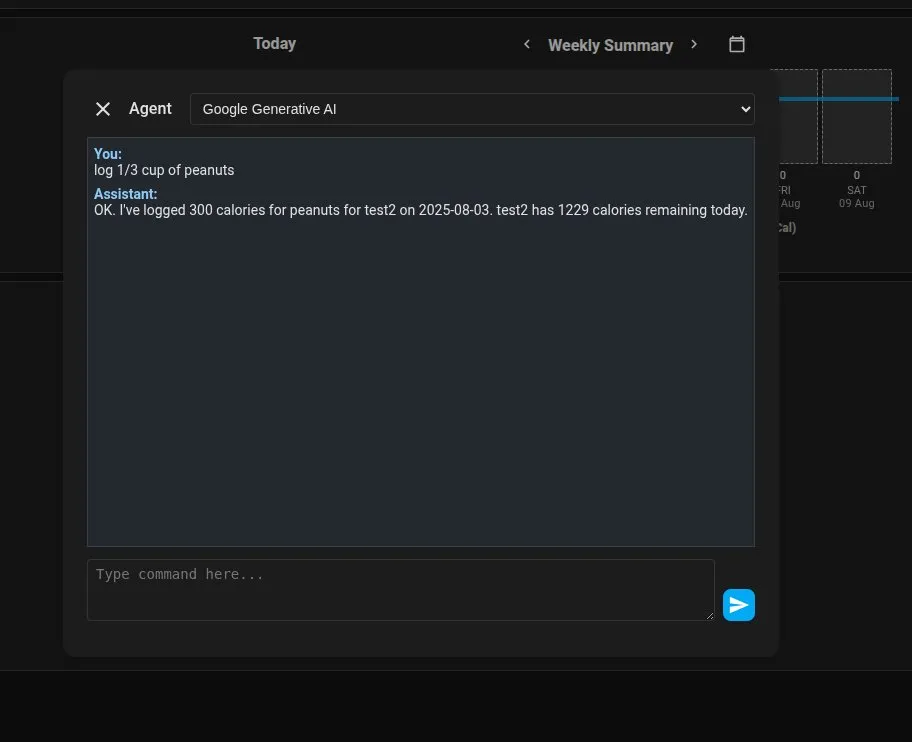912x742 pixels.
Task: Click the assistant's logged 300 calories reply
Action: (421, 210)
